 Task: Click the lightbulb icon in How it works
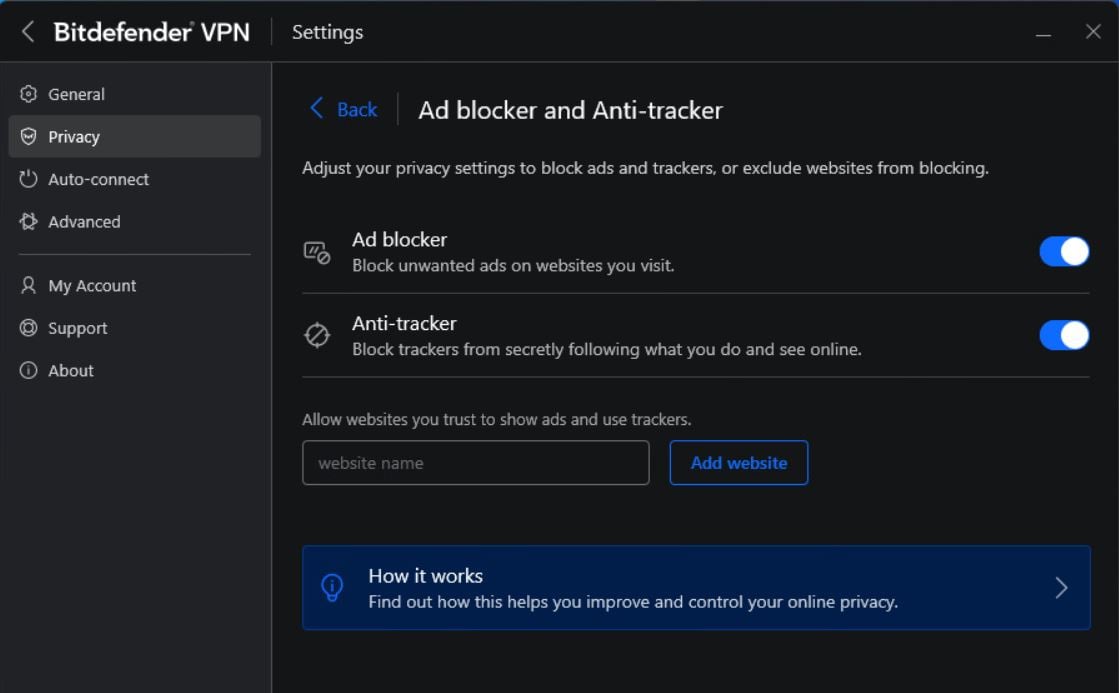coord(332,588)
